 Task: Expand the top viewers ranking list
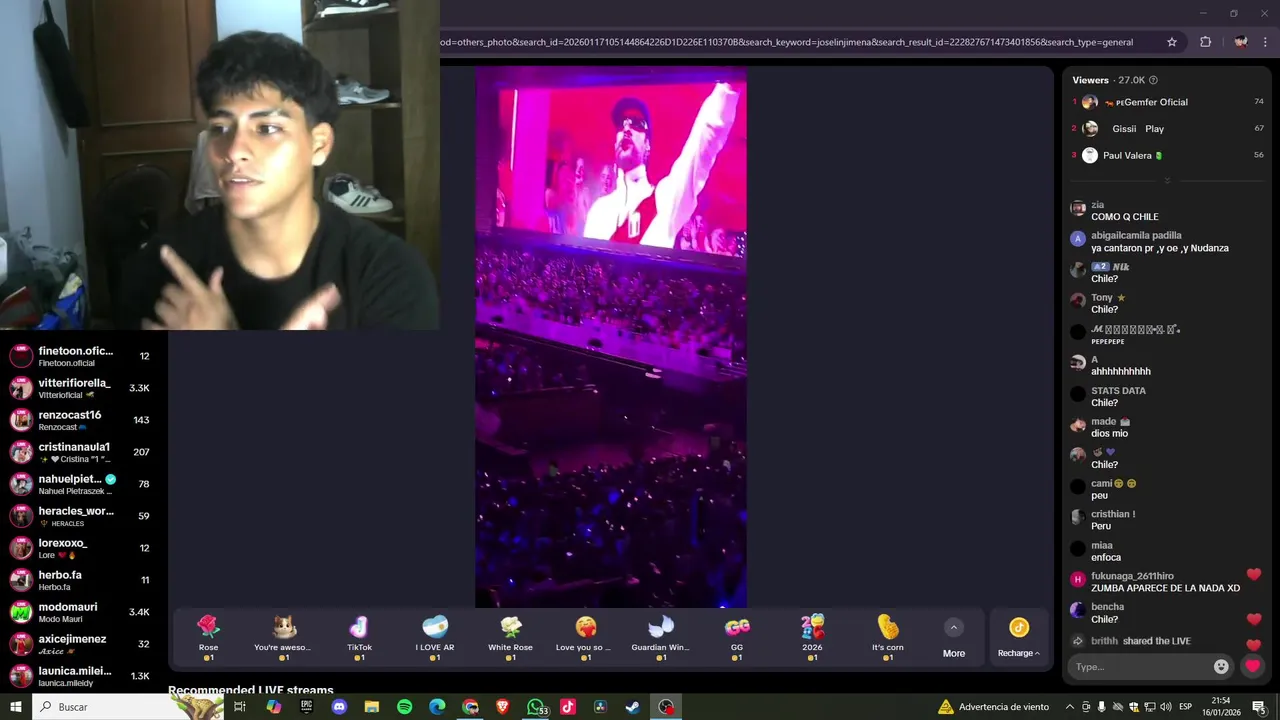click(1167, 180)
